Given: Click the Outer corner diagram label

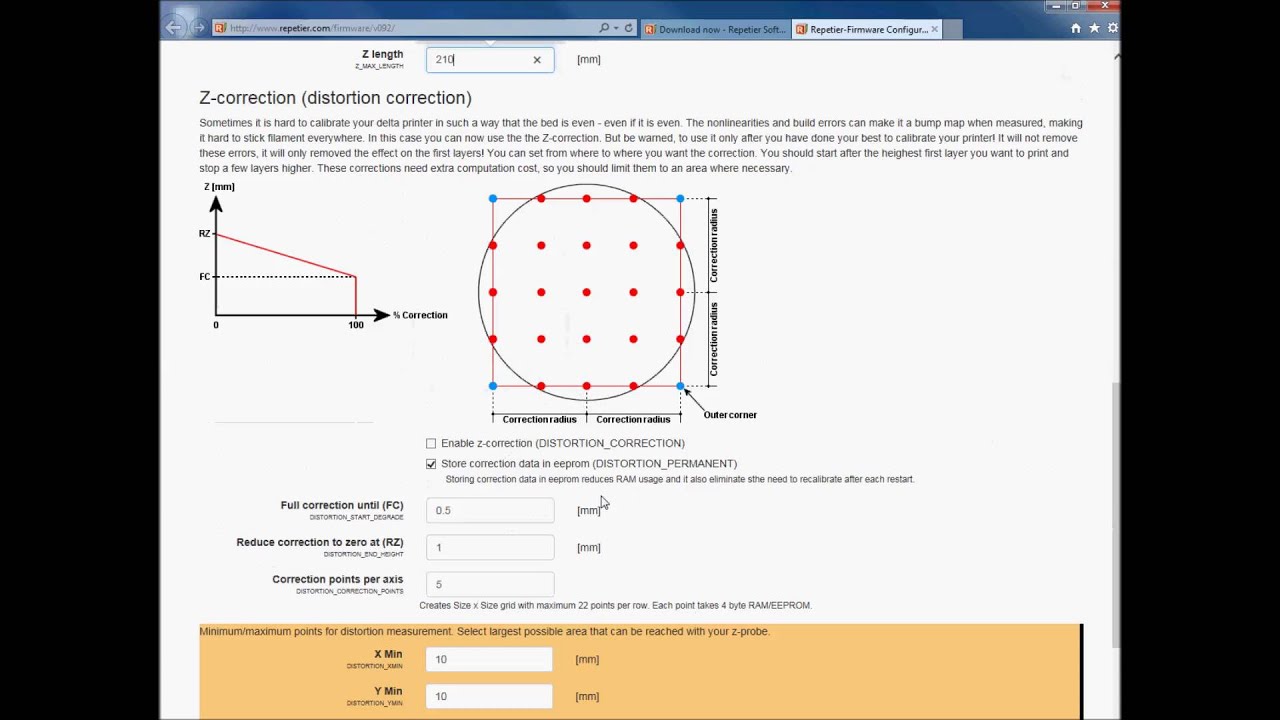Looking at the screenshot, I should pos(730,415).
